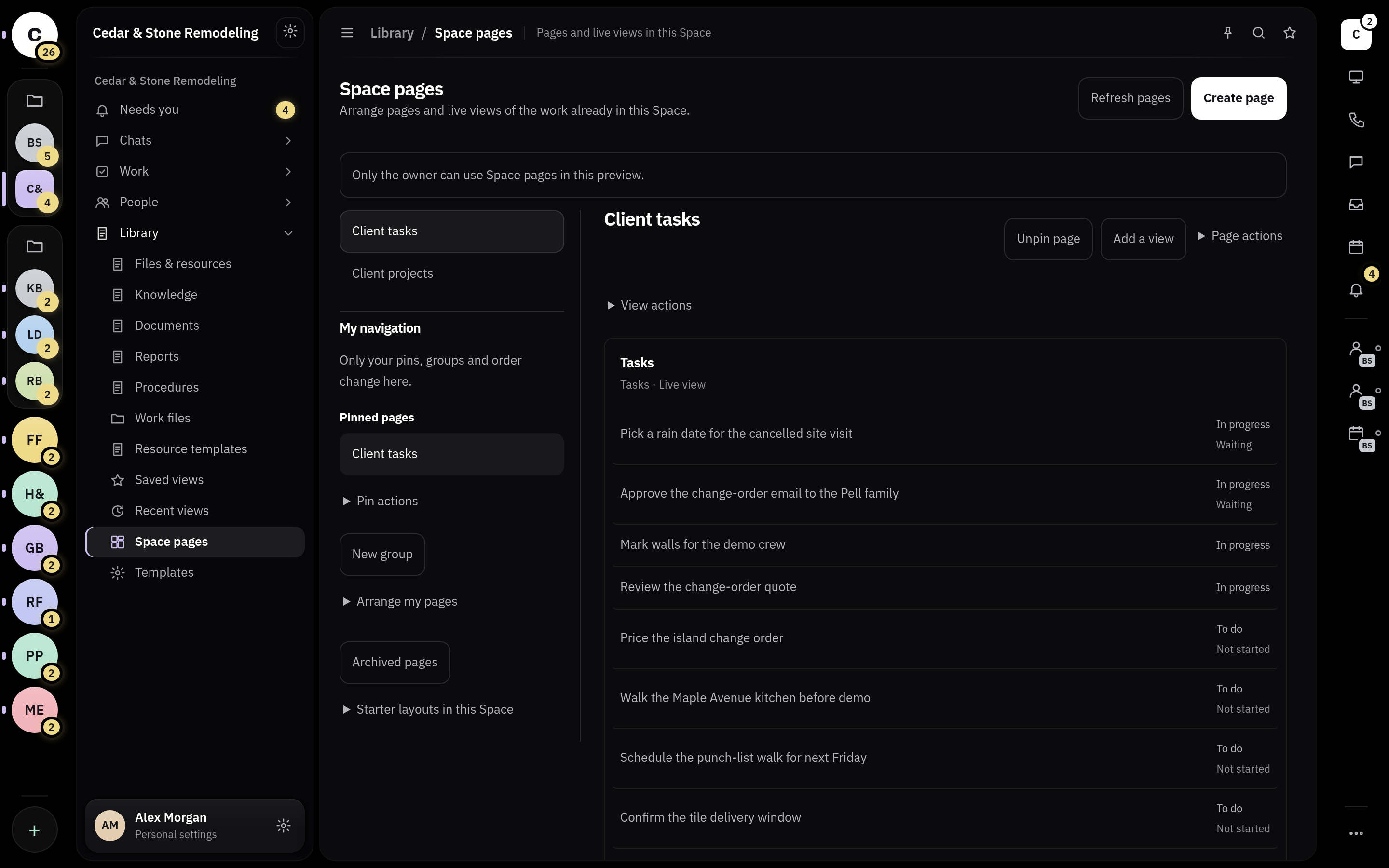Expand Arrange my pages disclosure
This screenshot has width=1389, height=868.
click(400, 601)
